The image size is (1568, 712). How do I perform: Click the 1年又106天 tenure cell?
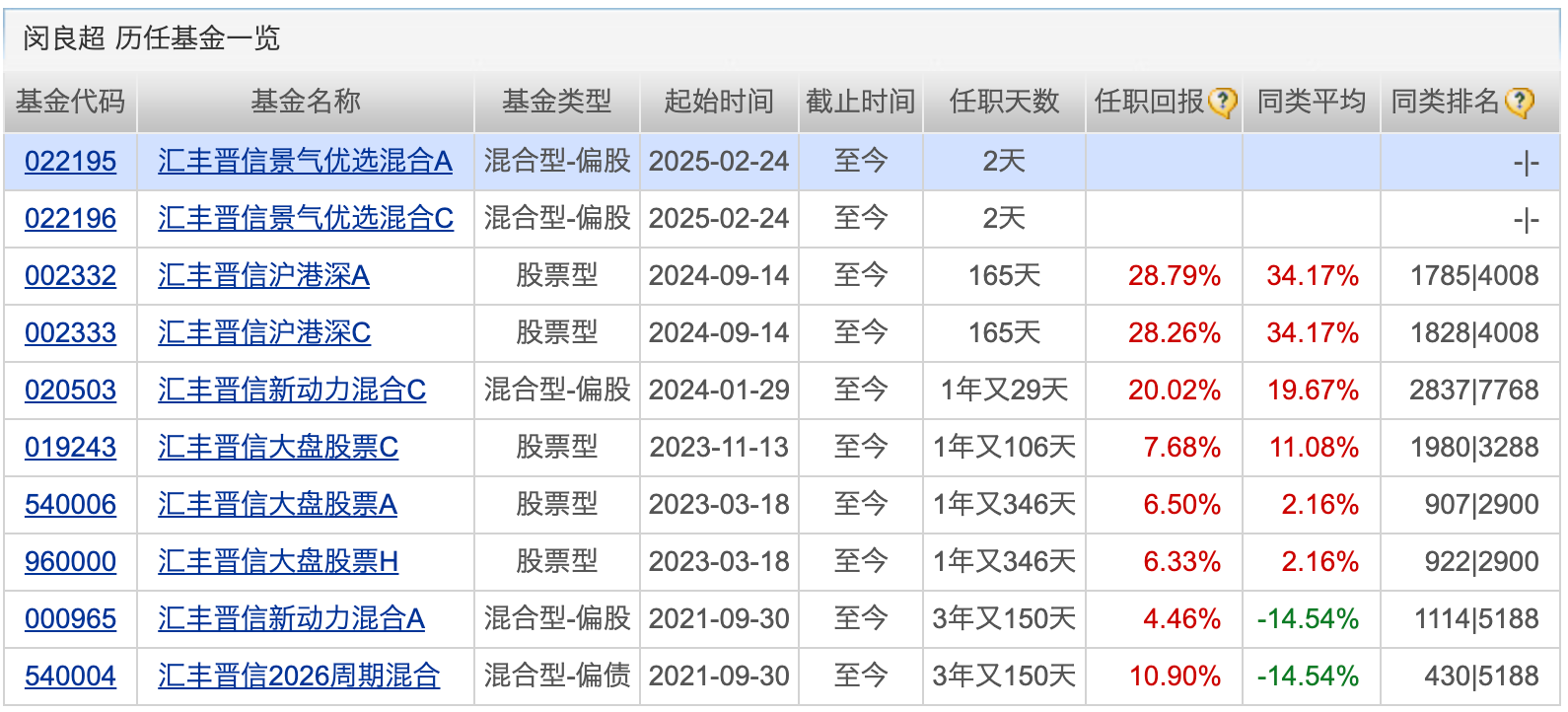point(1004,448)
